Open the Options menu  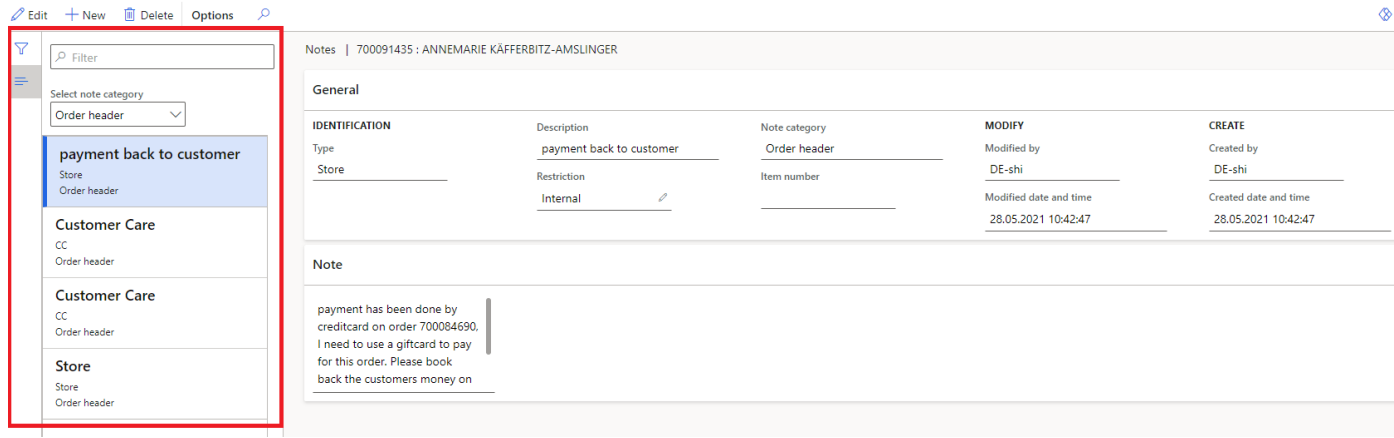pyautogui.click(x=212, y=15)
